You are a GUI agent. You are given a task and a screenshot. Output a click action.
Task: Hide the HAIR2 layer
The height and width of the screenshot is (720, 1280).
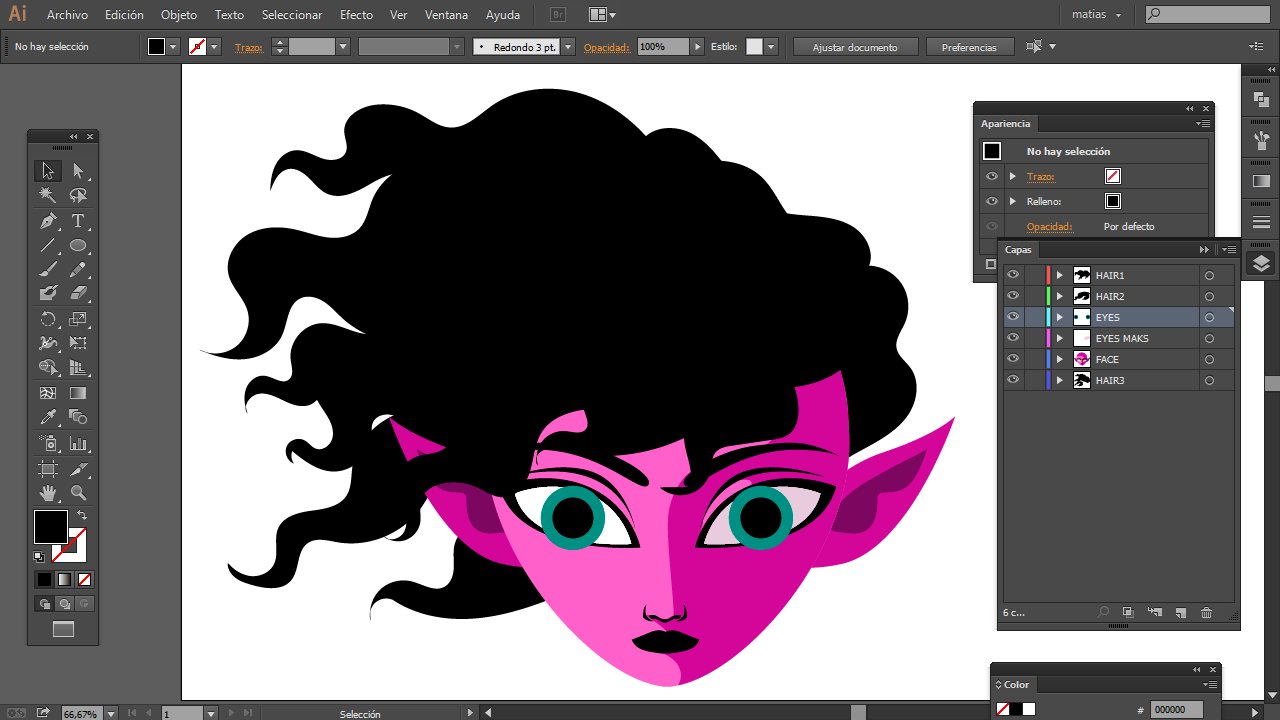pos(1013,296)
